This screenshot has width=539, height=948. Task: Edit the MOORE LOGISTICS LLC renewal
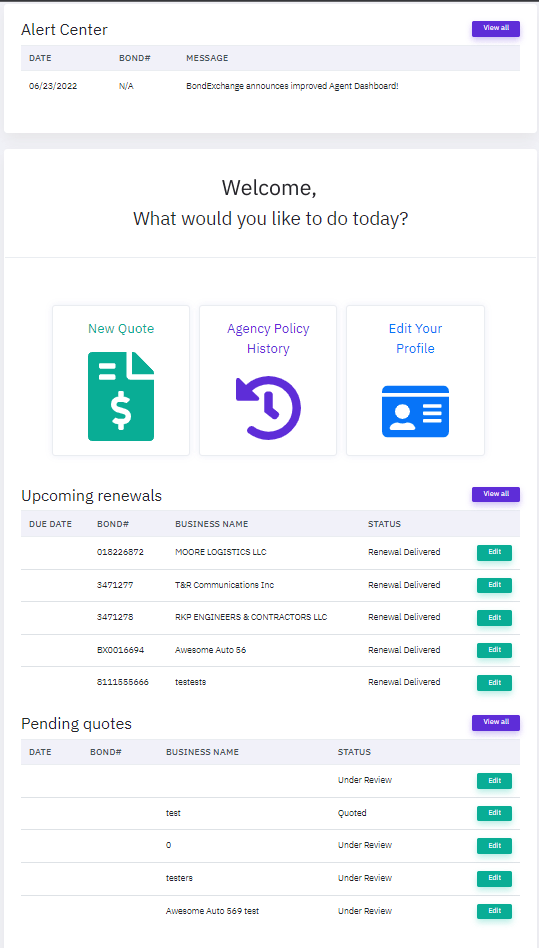click(494, 553)
